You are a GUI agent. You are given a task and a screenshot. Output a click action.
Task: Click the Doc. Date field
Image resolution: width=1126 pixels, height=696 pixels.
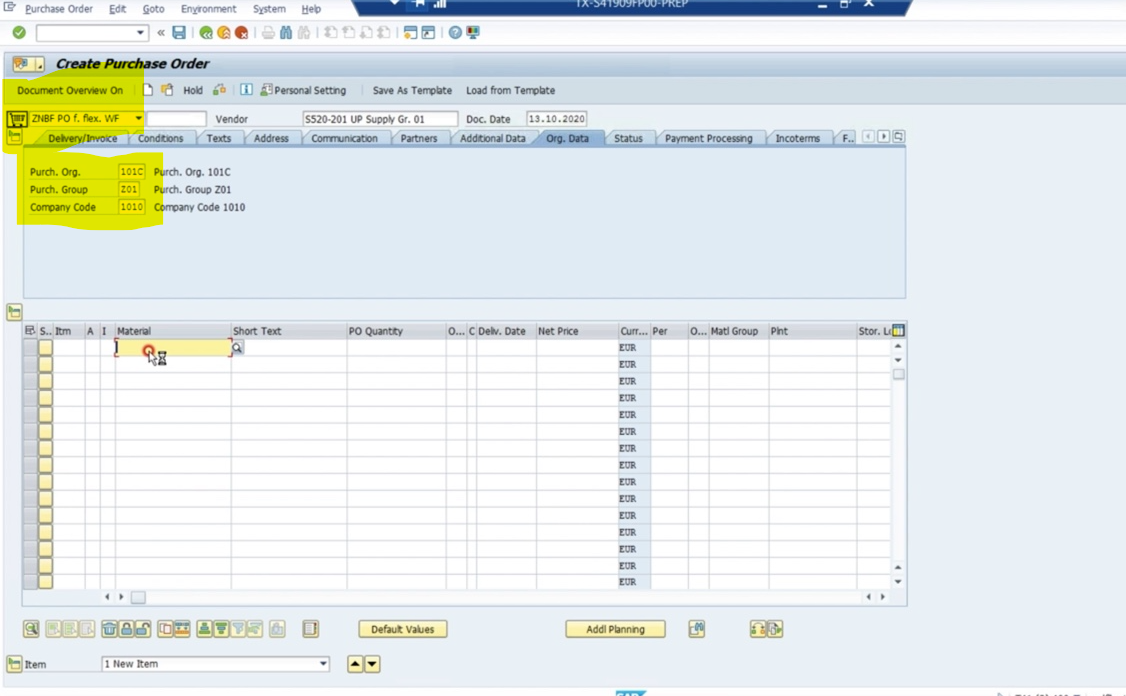coord(557,119)
